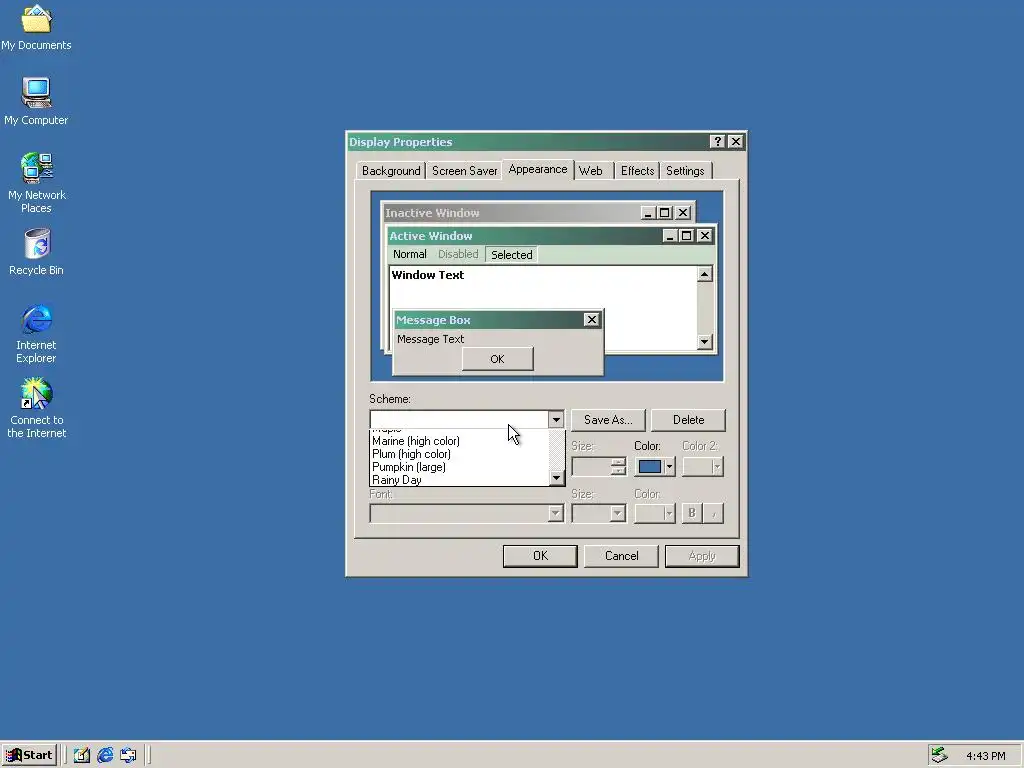Toggle the Bold font button
Viewport: 1024px width, 768px height.
[692, 513]
